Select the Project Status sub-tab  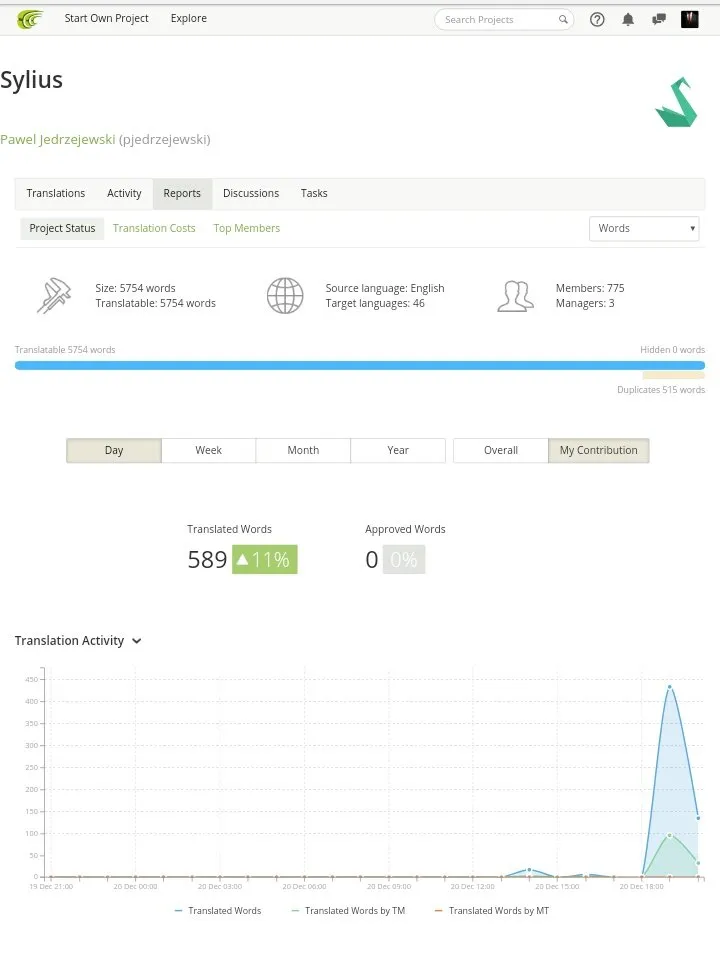(62, 228)
